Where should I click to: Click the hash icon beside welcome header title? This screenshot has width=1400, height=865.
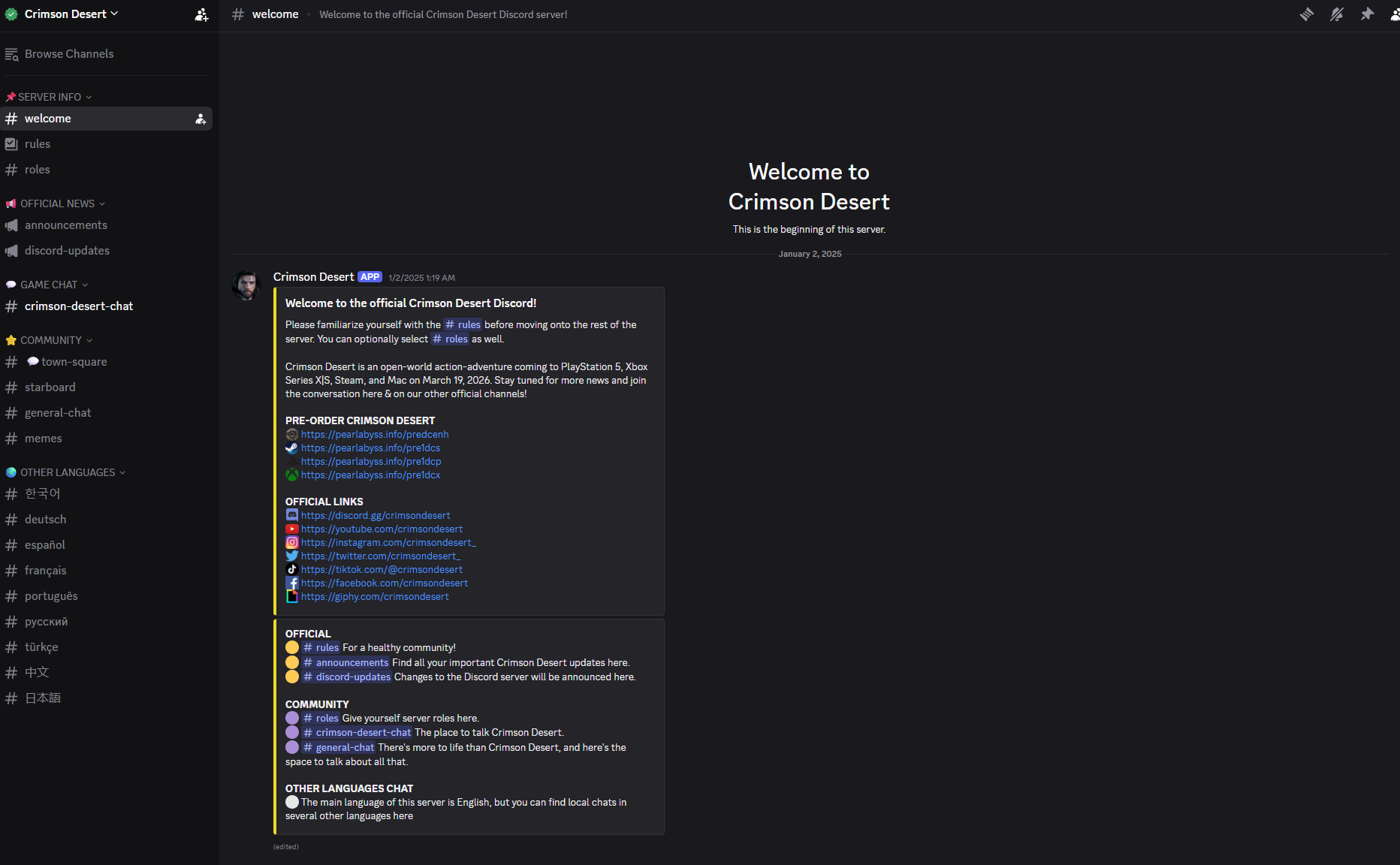pos(238,14)
